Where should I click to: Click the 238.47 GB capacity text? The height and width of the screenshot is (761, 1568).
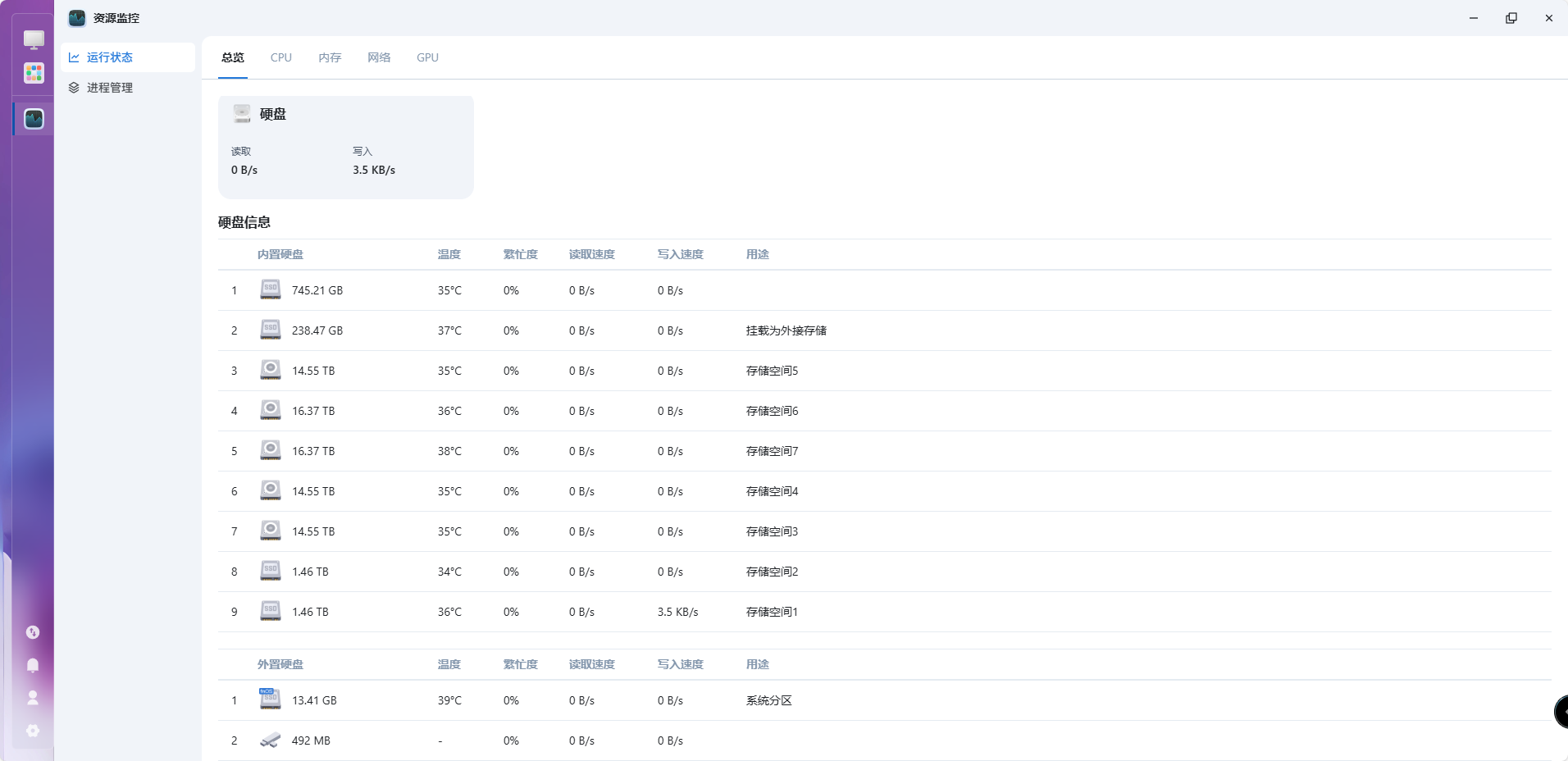(x=317, y=330)
